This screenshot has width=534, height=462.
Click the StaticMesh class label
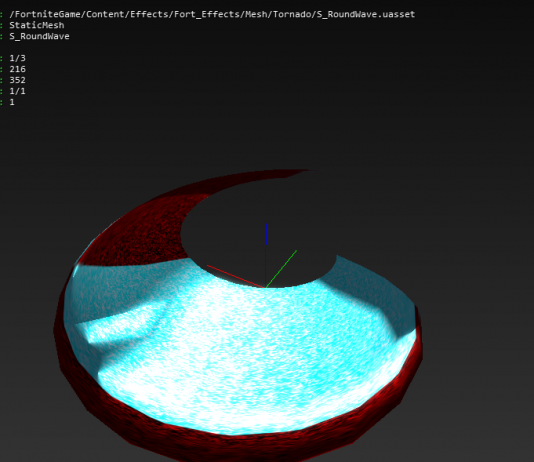point(37,25)
